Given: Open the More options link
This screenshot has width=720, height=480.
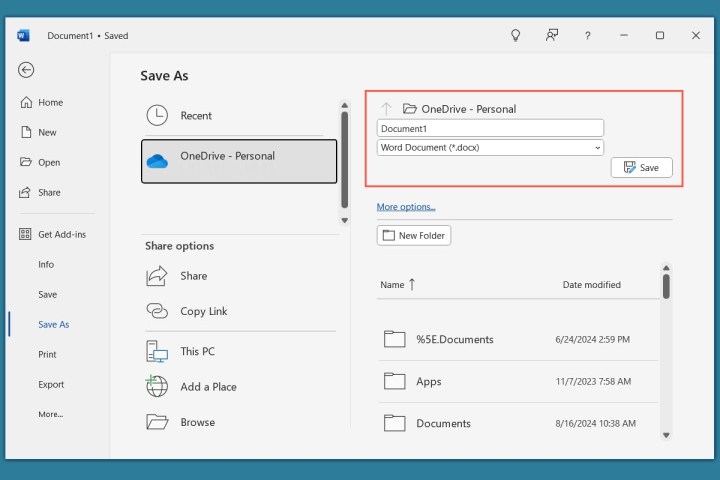Looking at the screenshot, I should (405, 207).
